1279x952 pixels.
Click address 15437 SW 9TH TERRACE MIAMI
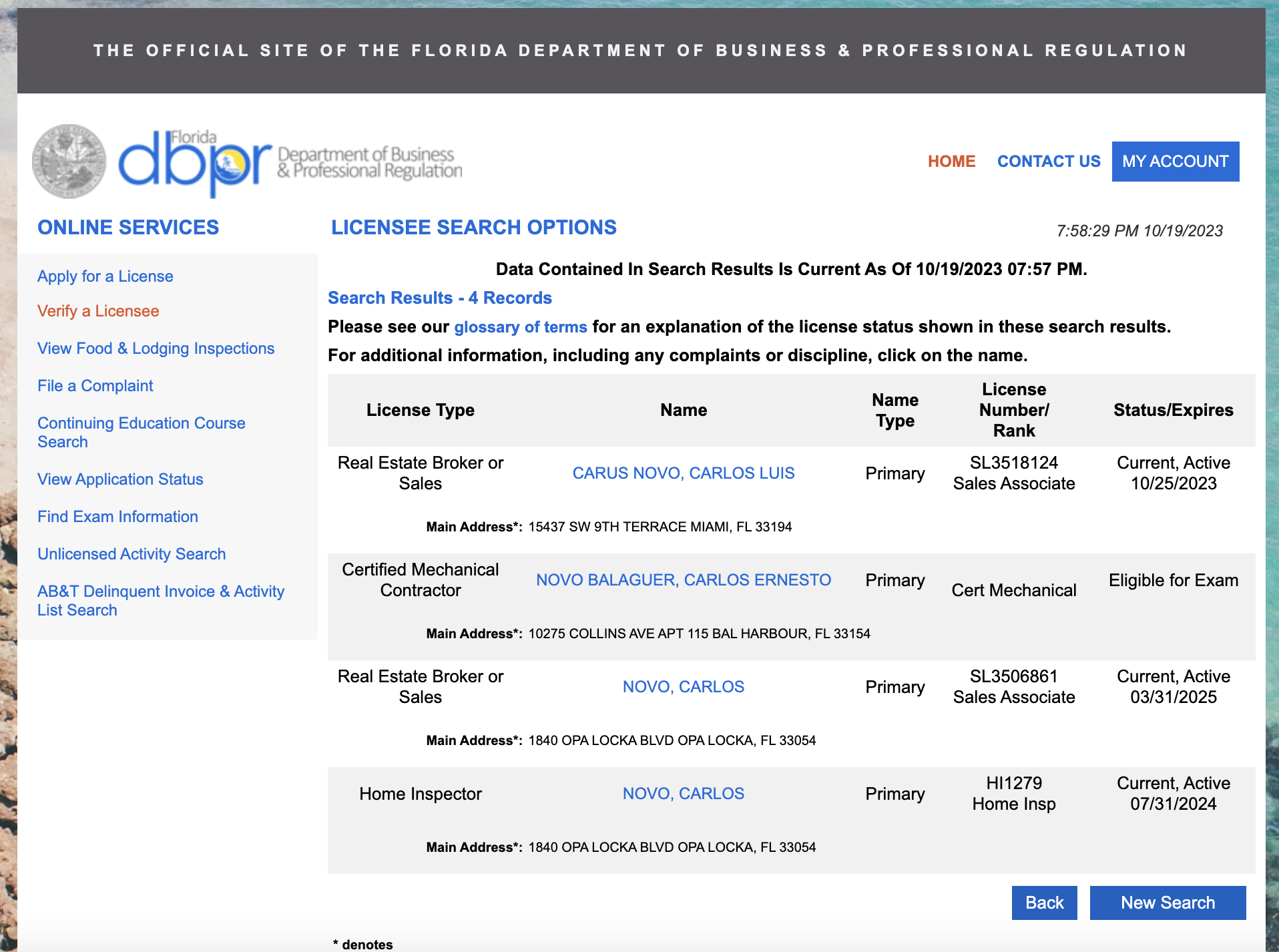coord(660,527)
